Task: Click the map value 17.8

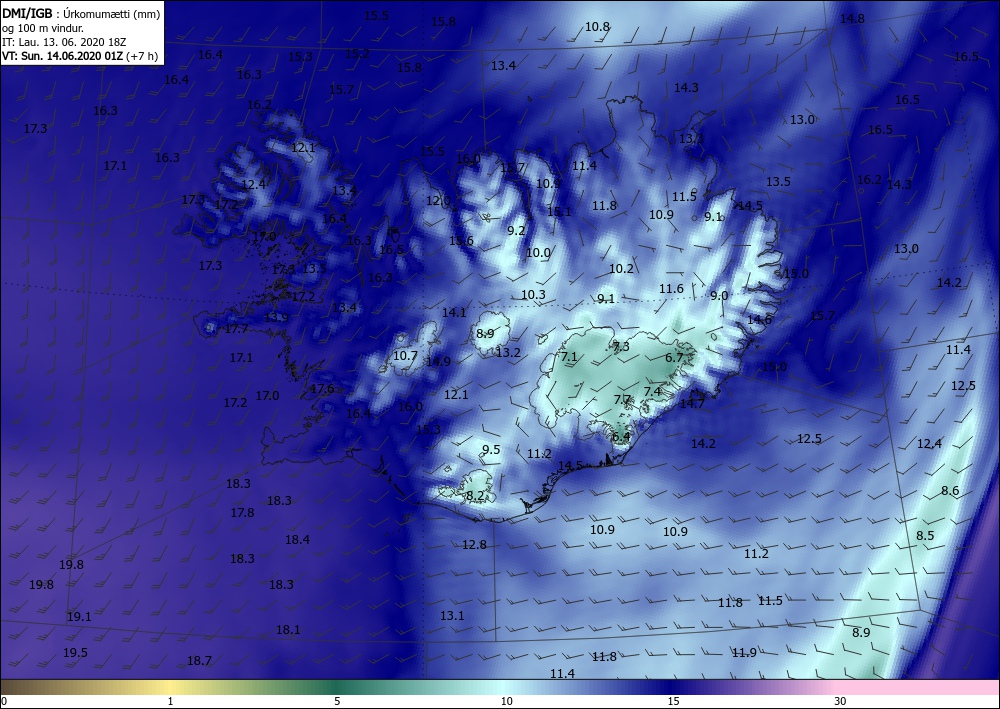Action: (x=242, y=513)
